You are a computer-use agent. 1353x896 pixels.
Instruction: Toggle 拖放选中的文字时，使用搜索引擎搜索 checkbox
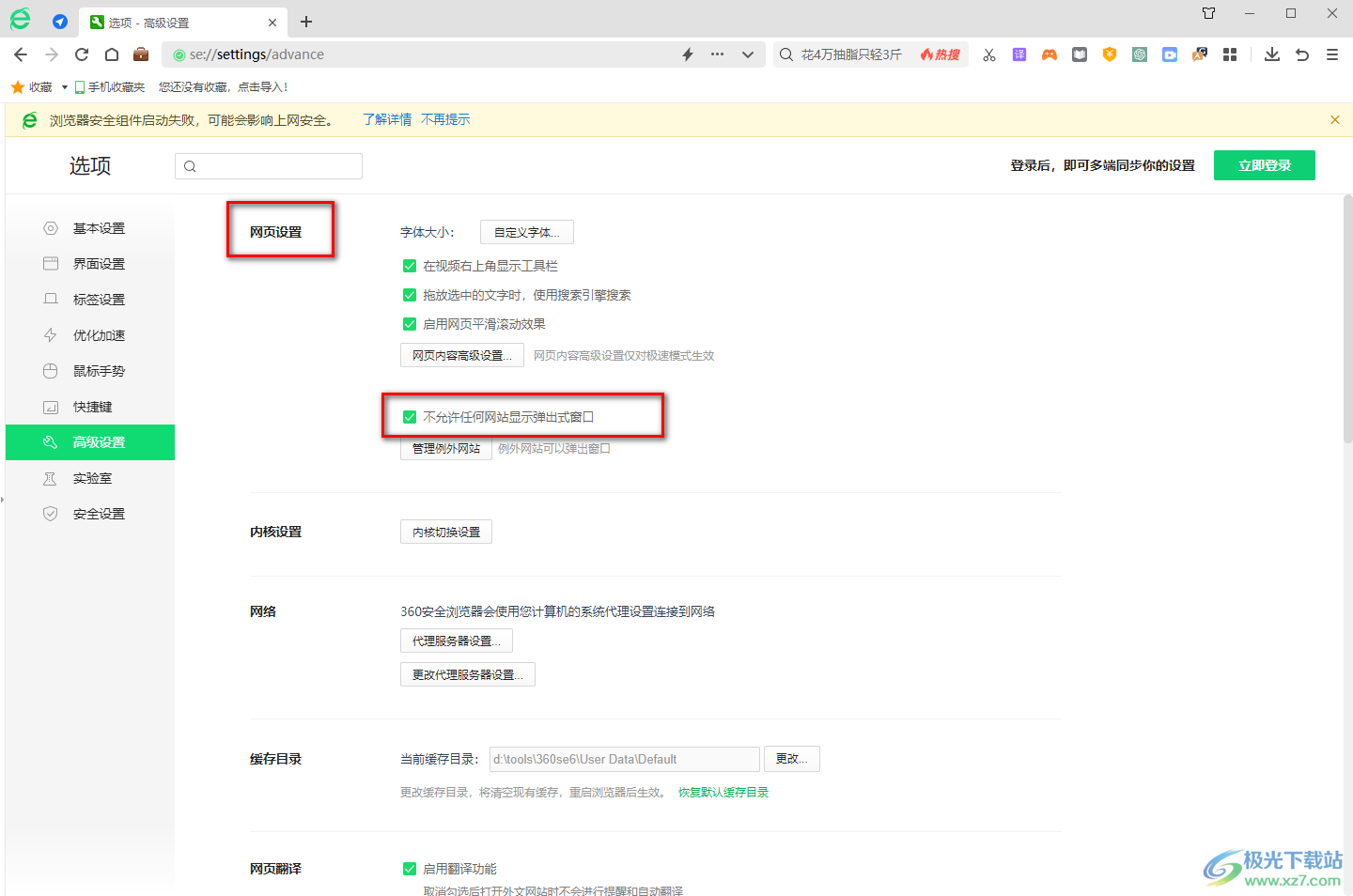point(410,295)
